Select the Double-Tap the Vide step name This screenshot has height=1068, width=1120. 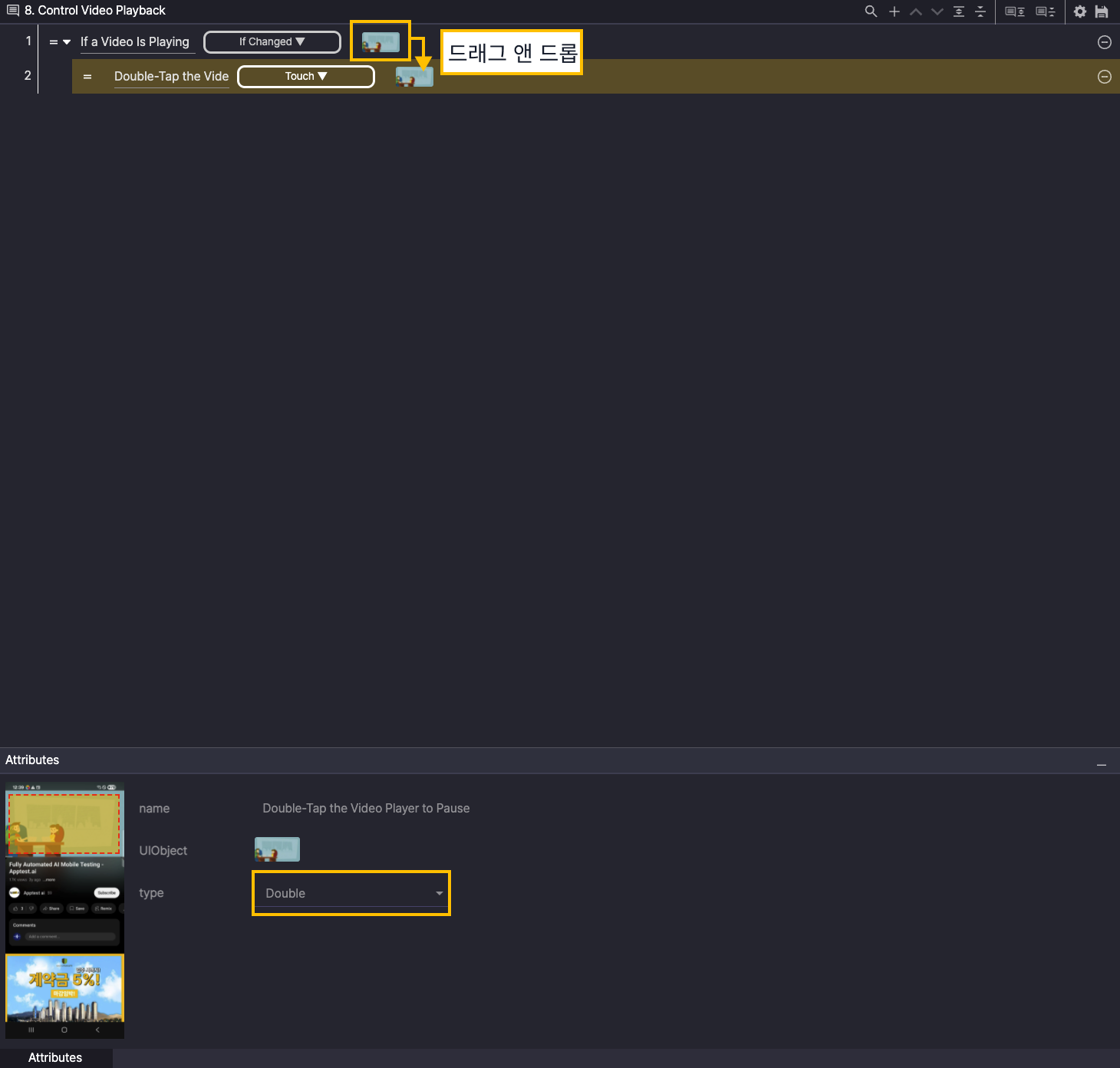pyautogui.click(x=171, y=77)
